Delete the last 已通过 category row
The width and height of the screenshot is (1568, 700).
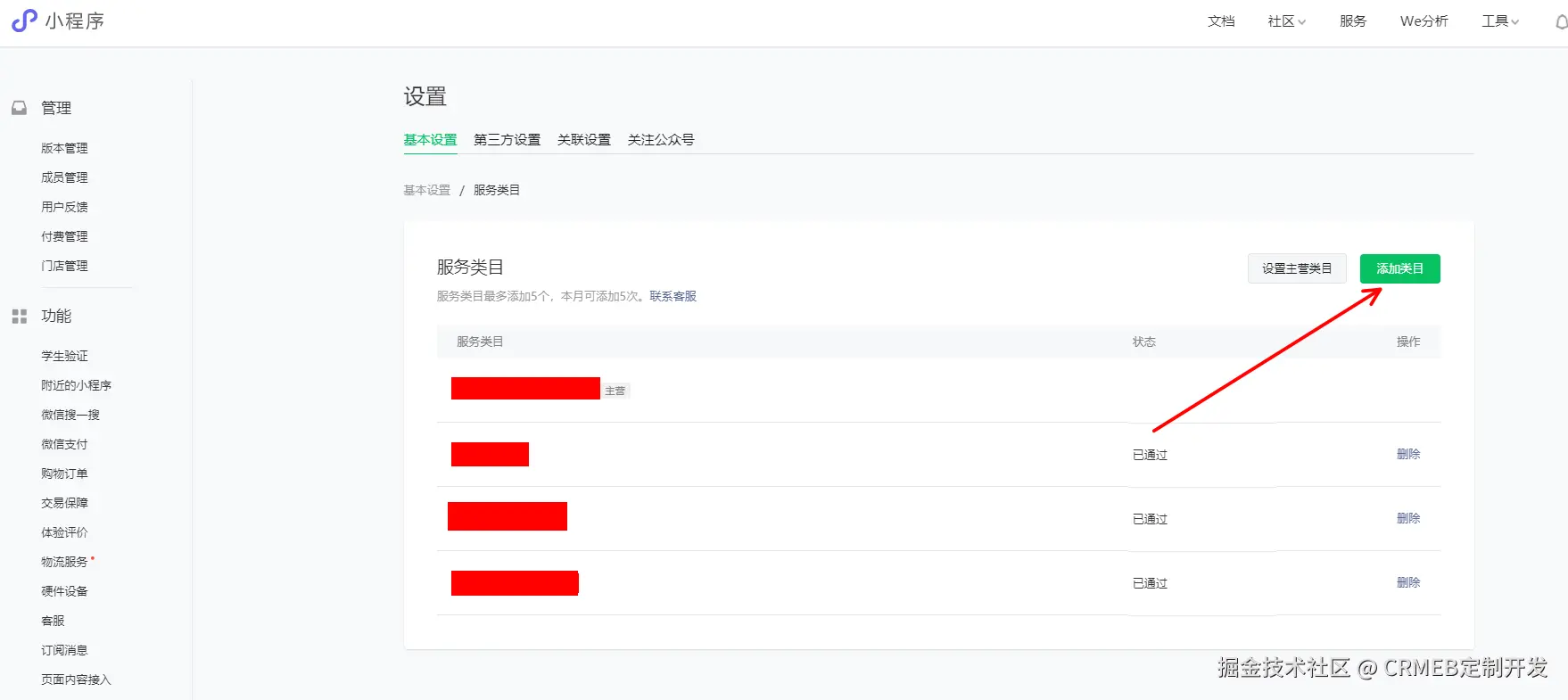pyautogui.click(x=1408, y=582)
